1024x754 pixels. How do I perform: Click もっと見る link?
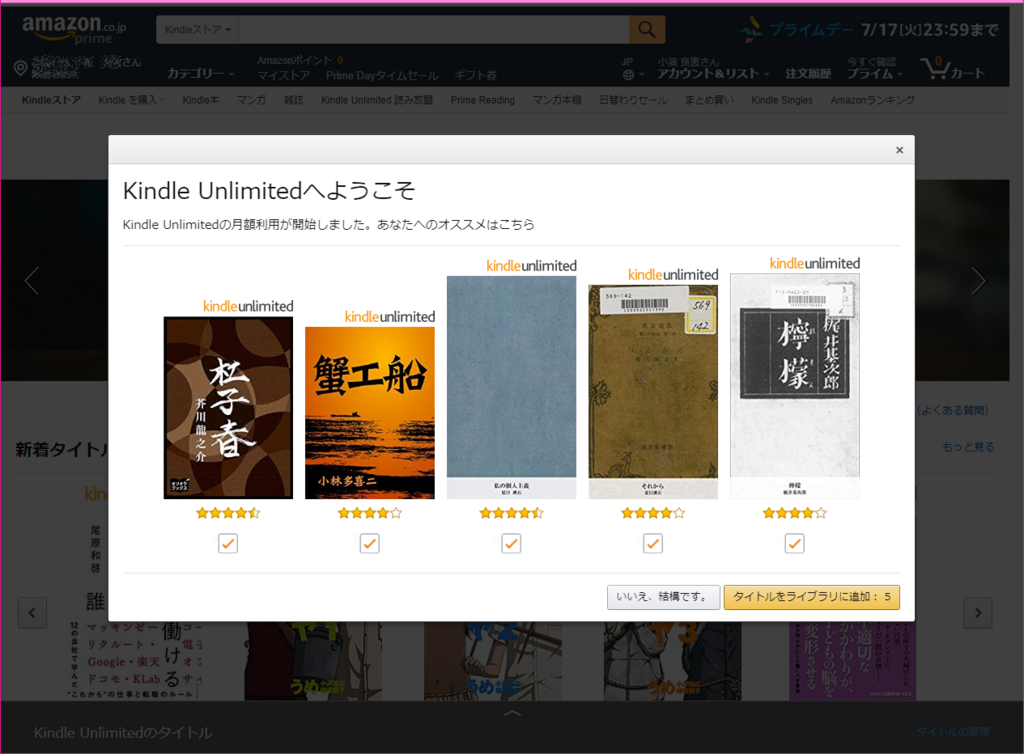[x=968, y=447]
